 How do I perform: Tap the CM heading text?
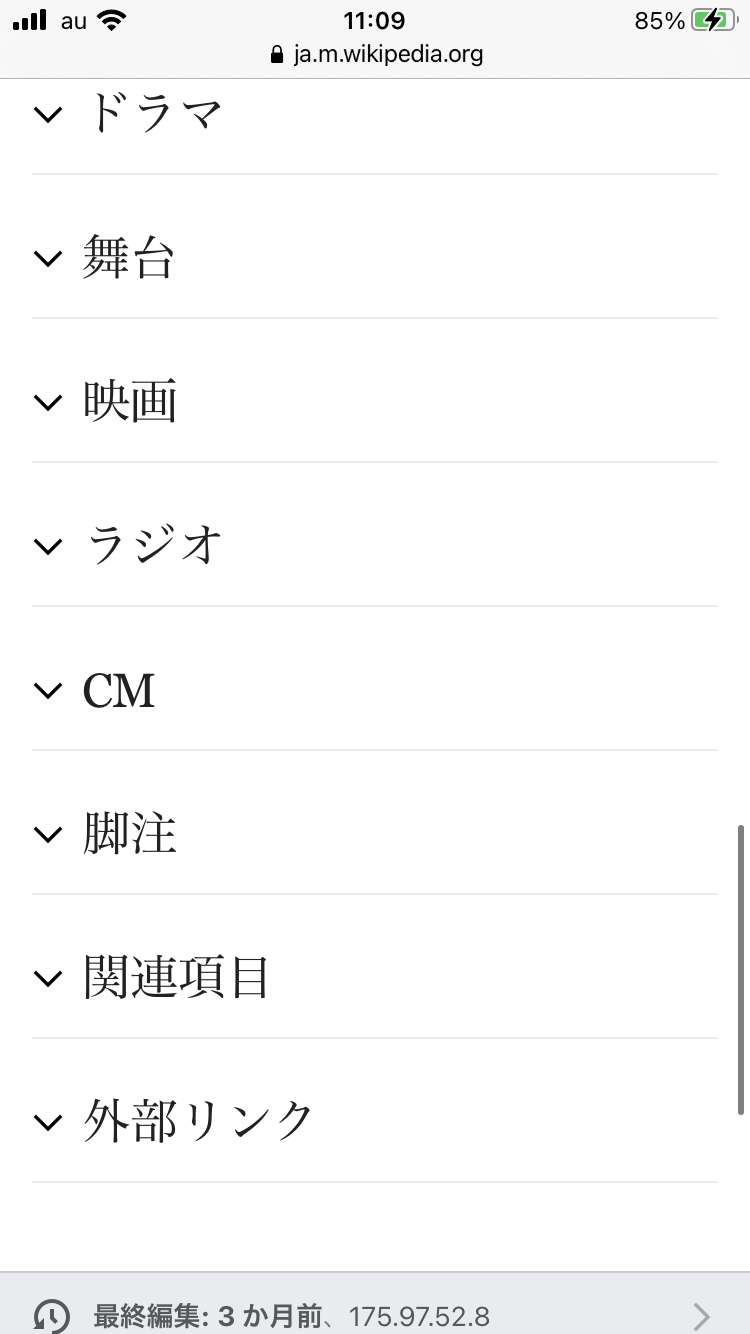119,691
